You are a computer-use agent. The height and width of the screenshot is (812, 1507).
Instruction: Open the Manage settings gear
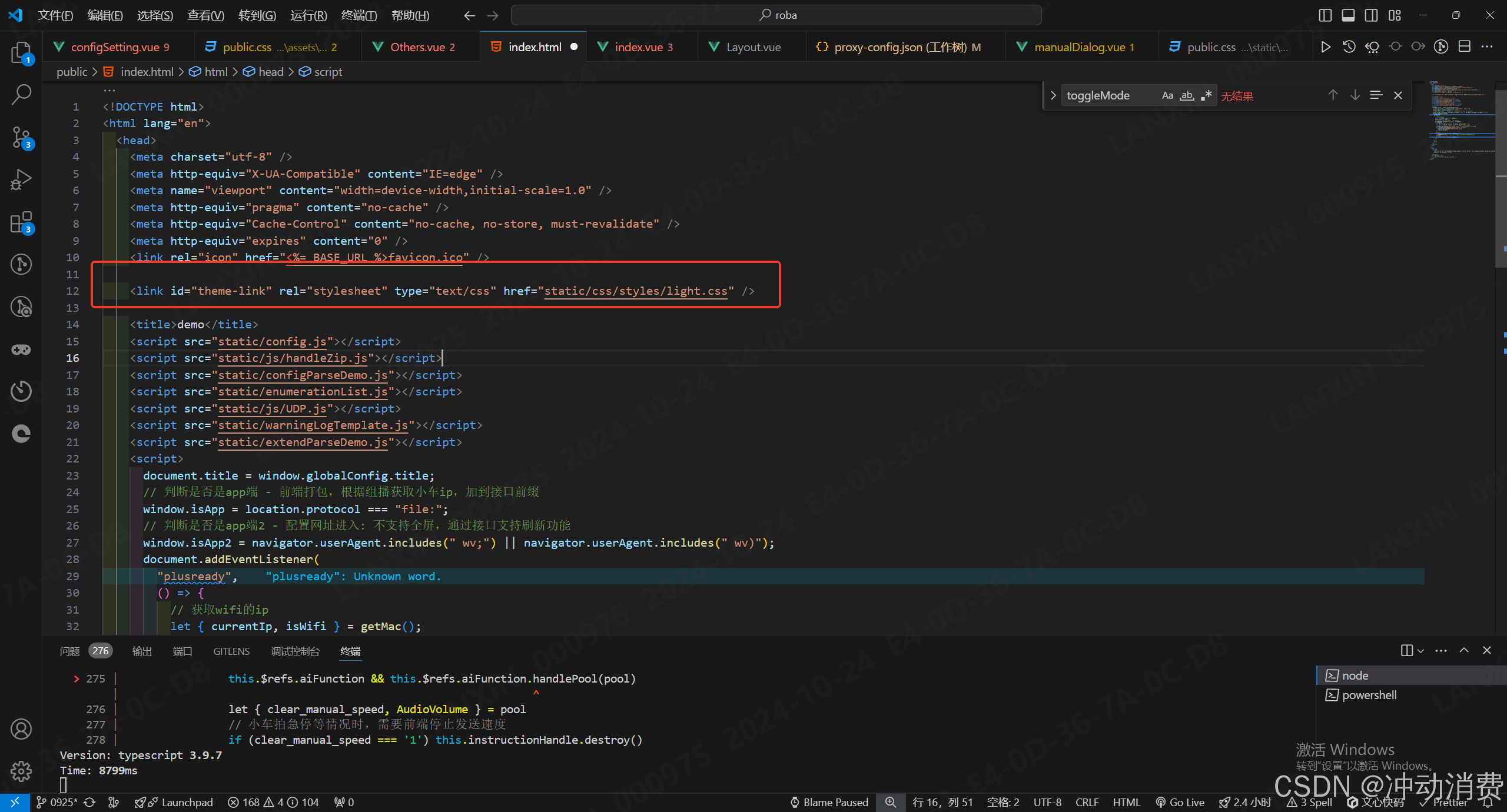(21, 771)
